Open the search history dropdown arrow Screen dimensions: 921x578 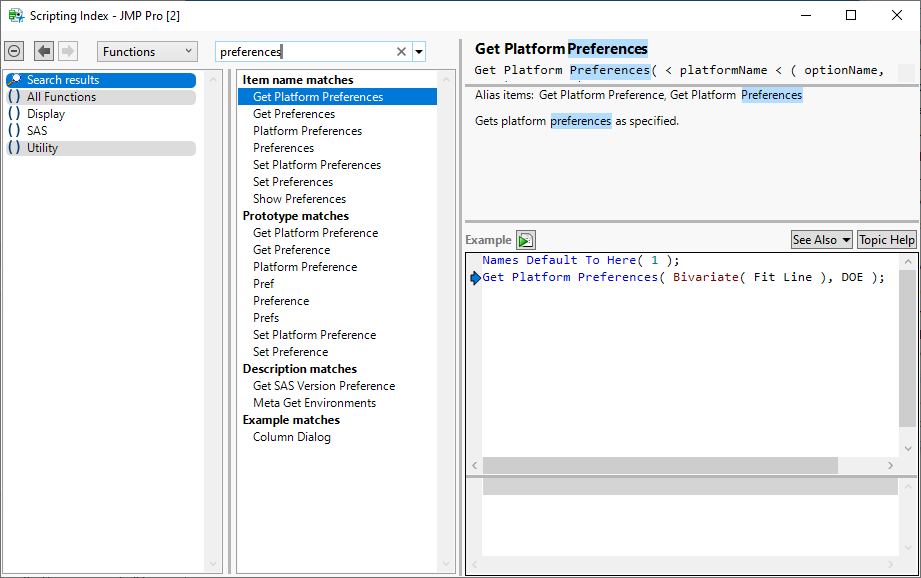pos(418,51)
